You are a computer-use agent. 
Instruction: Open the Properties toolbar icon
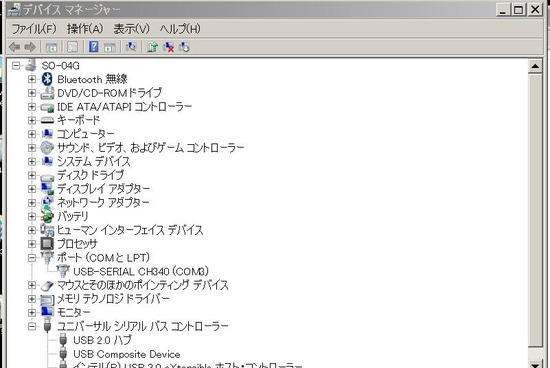click(72, 47)
